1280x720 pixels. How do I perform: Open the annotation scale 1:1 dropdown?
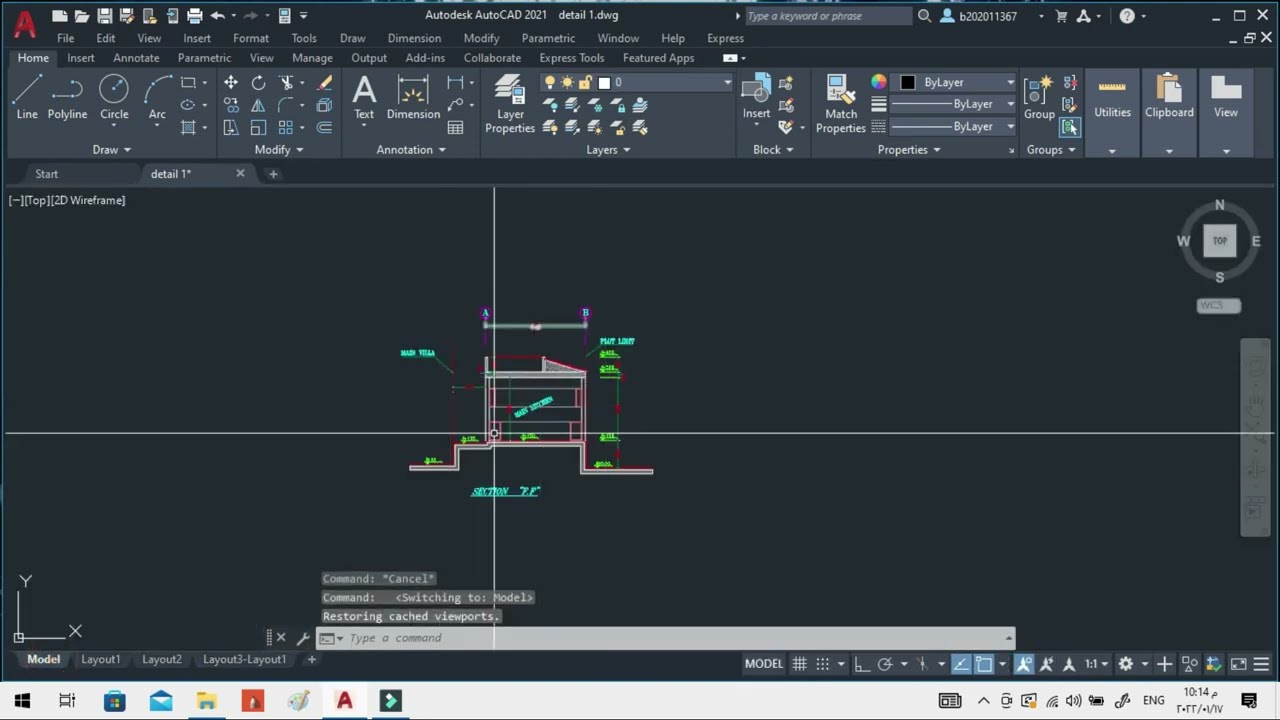[1097, 664]
